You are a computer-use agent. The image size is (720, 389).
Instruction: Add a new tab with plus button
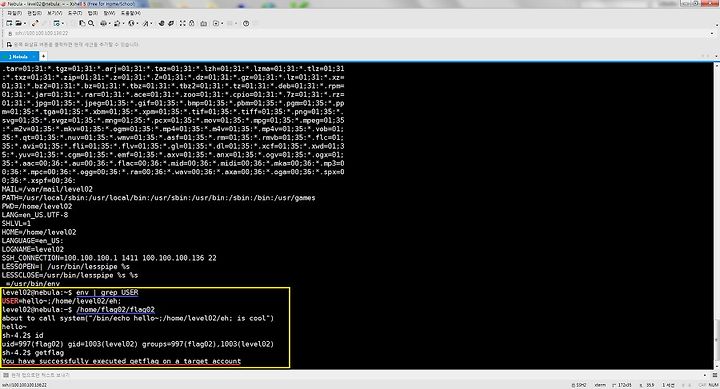click(43, 56)
